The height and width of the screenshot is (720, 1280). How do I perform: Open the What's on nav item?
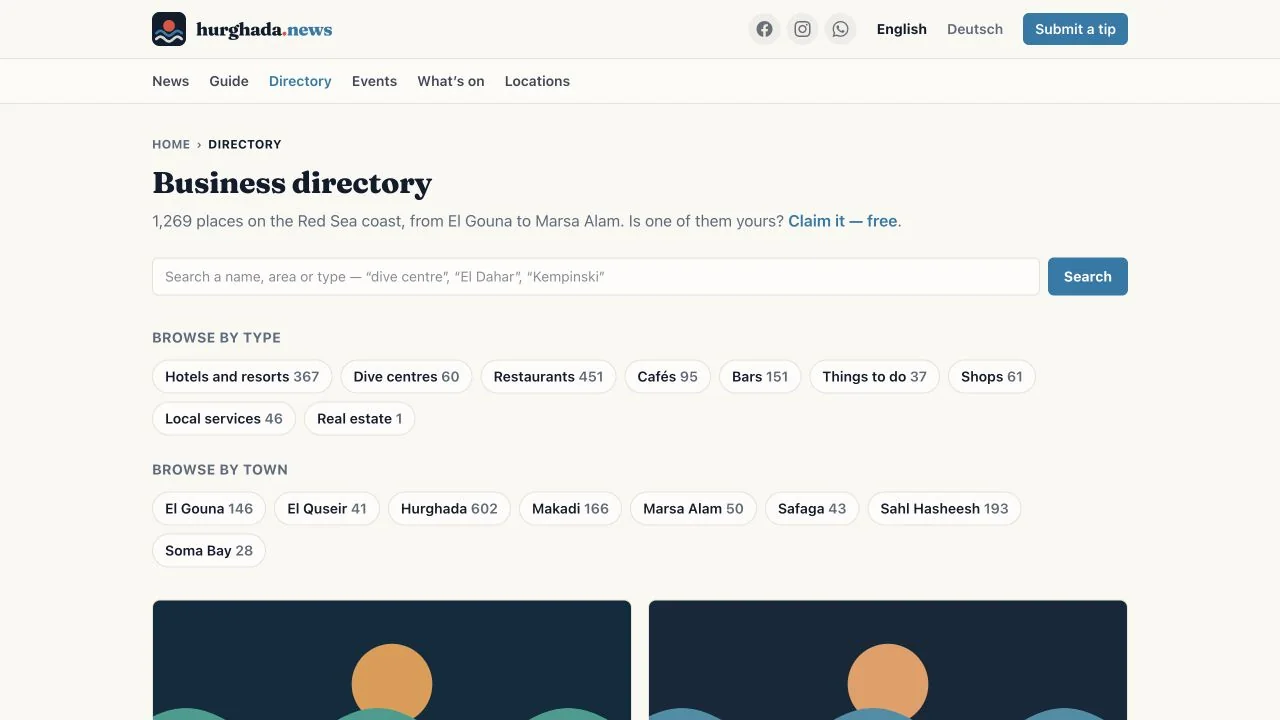(x=451, y=81)
